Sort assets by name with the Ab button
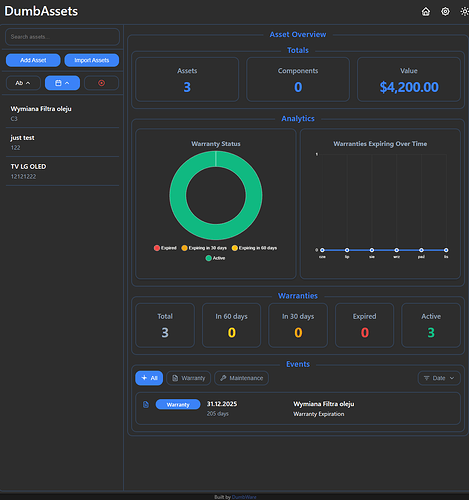Viewport: 469px width, 500px height. (x=23, y=83)
